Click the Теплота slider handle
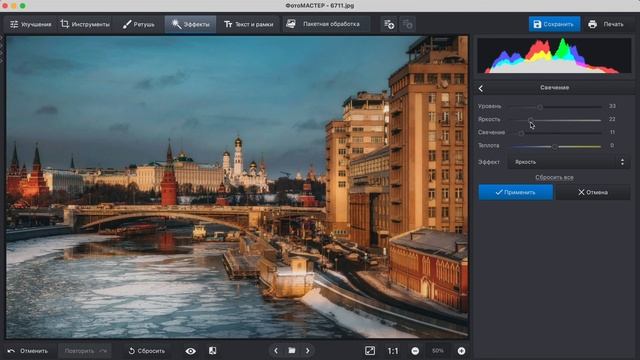This screenshot has width=640, height=360. point(554,146)
